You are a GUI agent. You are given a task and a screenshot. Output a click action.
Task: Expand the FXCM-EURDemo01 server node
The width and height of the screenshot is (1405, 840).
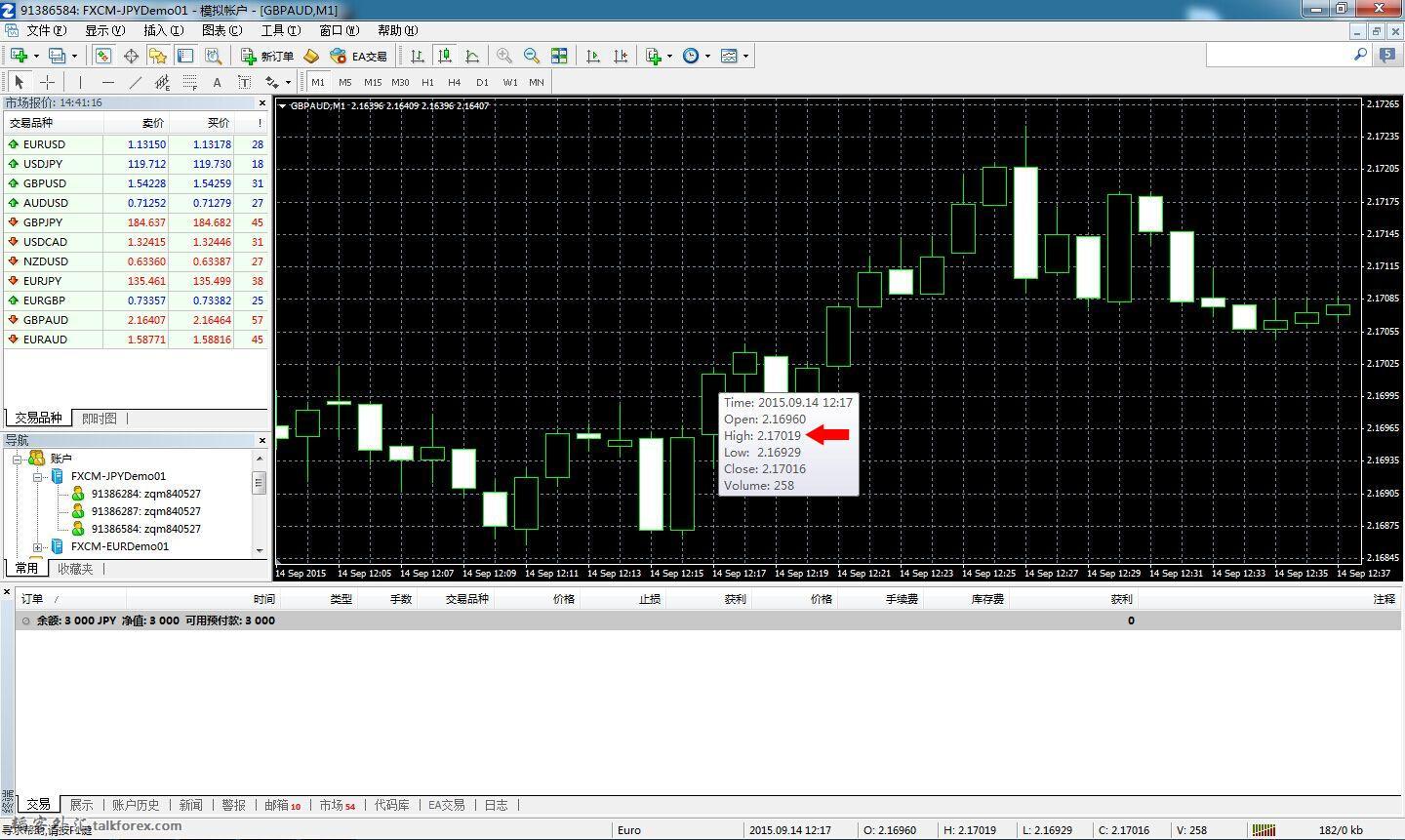point(37,546)
